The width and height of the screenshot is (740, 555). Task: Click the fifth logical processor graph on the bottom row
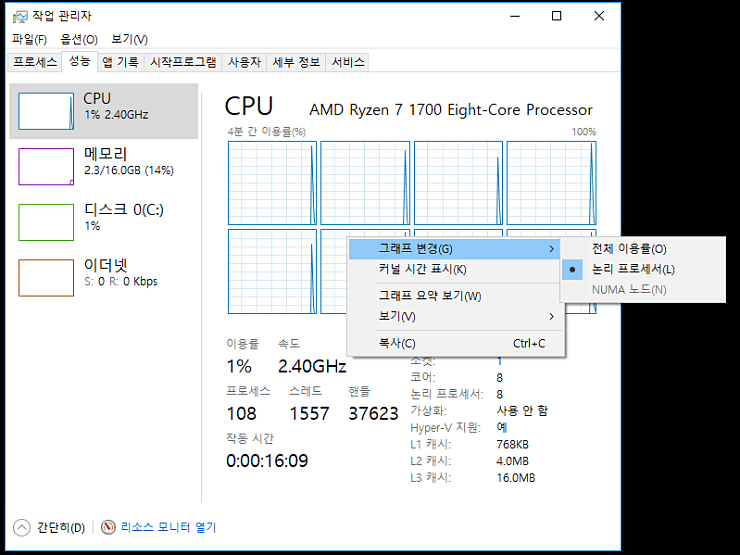272,271
